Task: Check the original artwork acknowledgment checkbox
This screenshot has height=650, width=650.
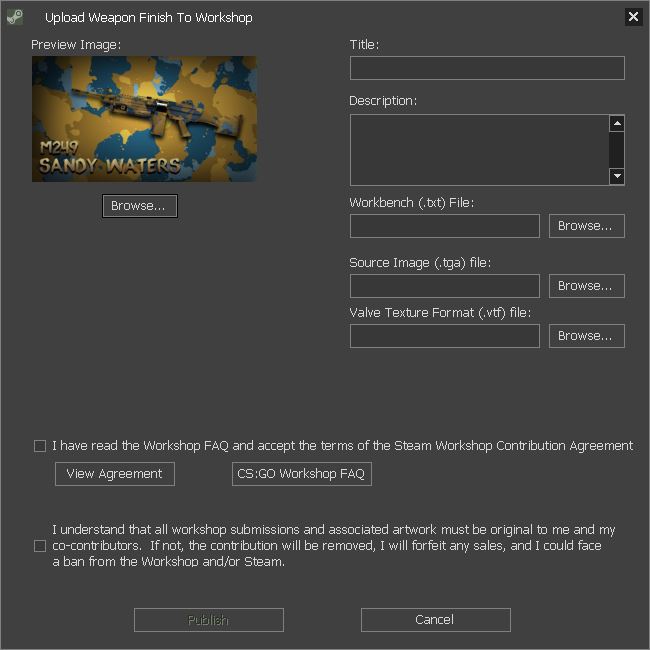Action: click(x=40, y=546)
